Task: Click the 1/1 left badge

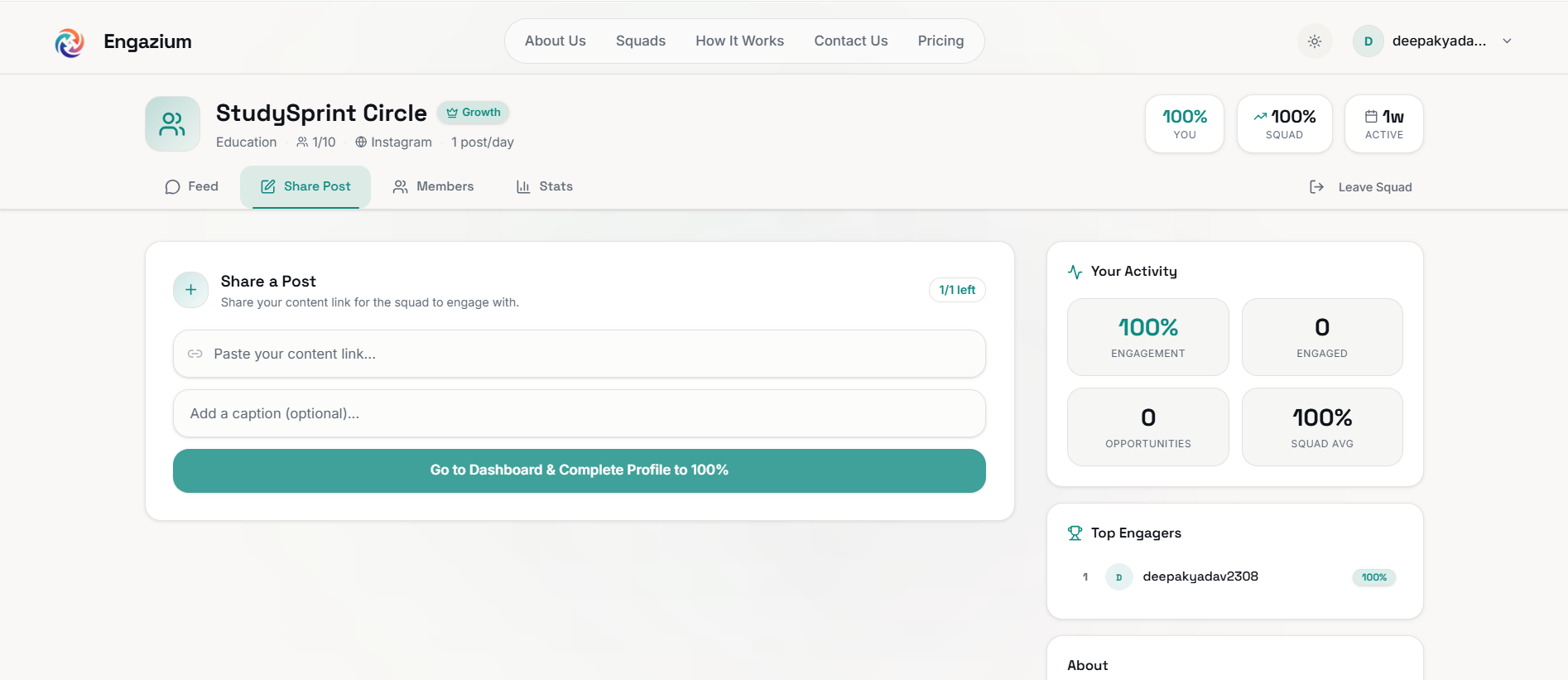Action: [957, 290]
